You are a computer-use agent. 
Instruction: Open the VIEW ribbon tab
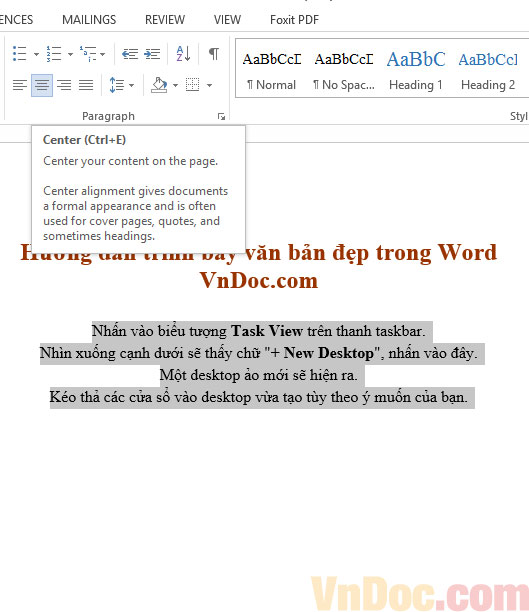(227, 20)
